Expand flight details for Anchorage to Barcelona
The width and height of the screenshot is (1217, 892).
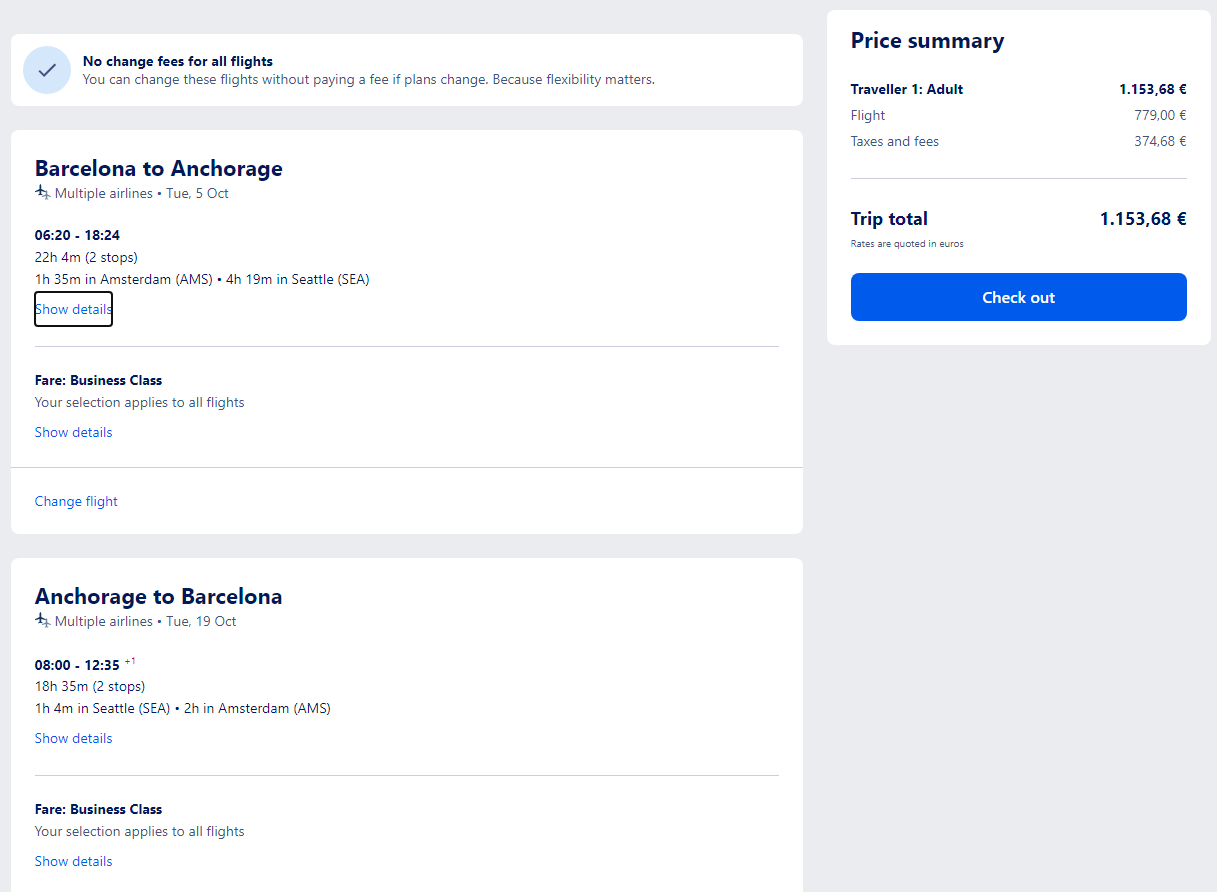coord(73,738)
